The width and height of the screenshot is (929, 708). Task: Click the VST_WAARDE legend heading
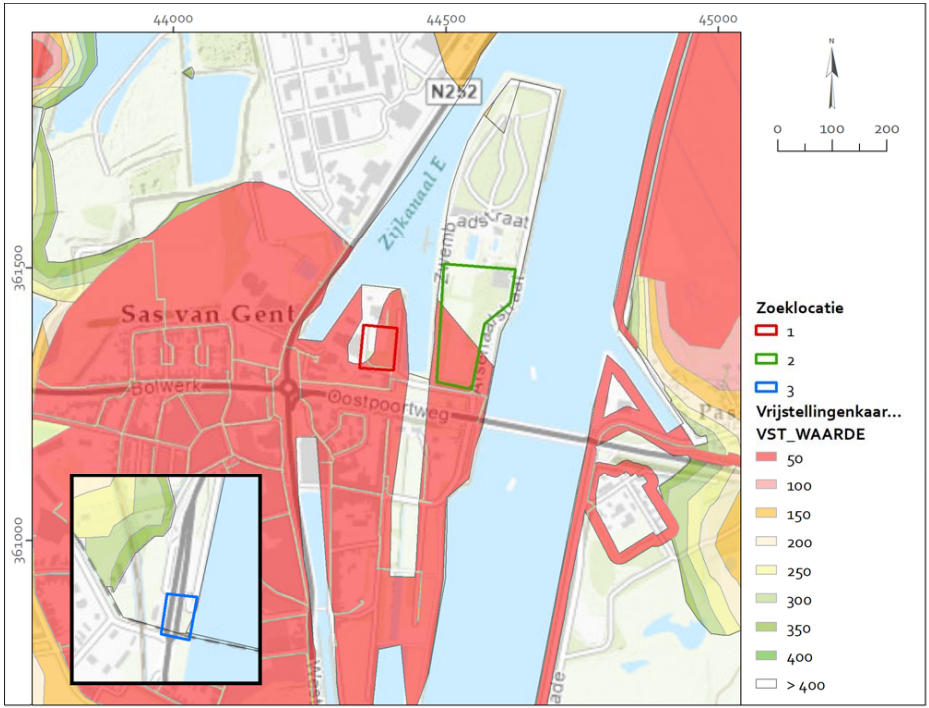pos(810,434)
